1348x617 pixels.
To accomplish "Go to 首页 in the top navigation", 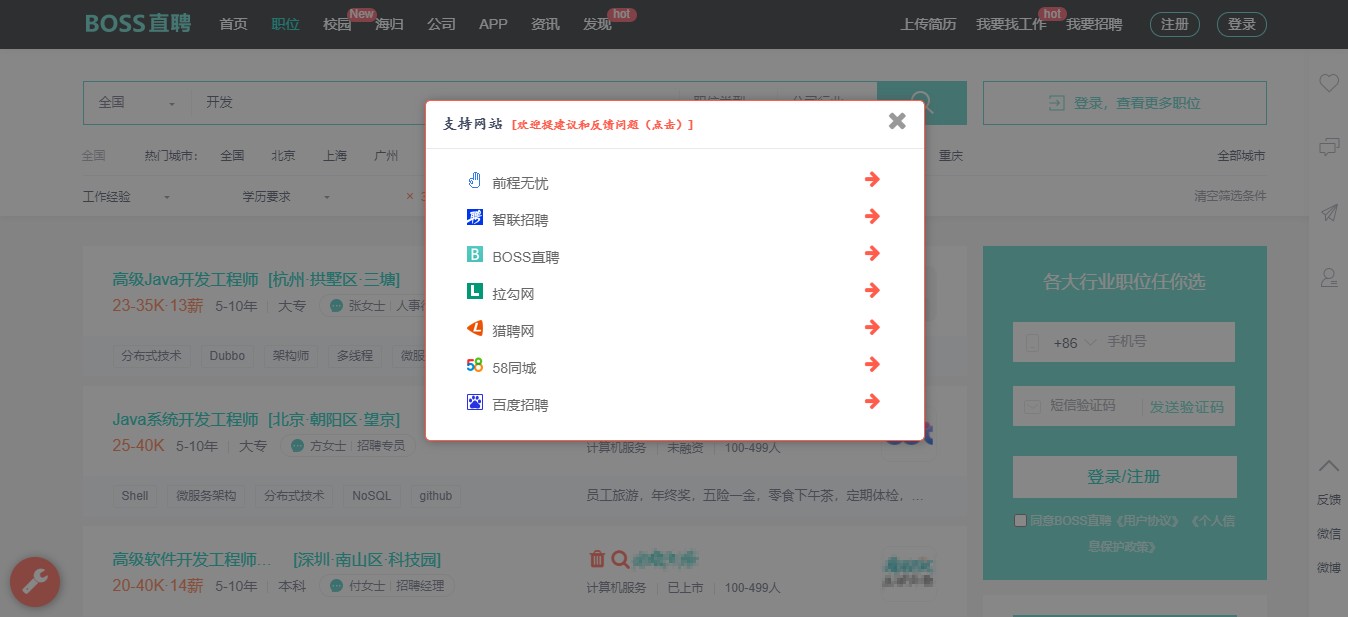I will click(x=233, y=24).
